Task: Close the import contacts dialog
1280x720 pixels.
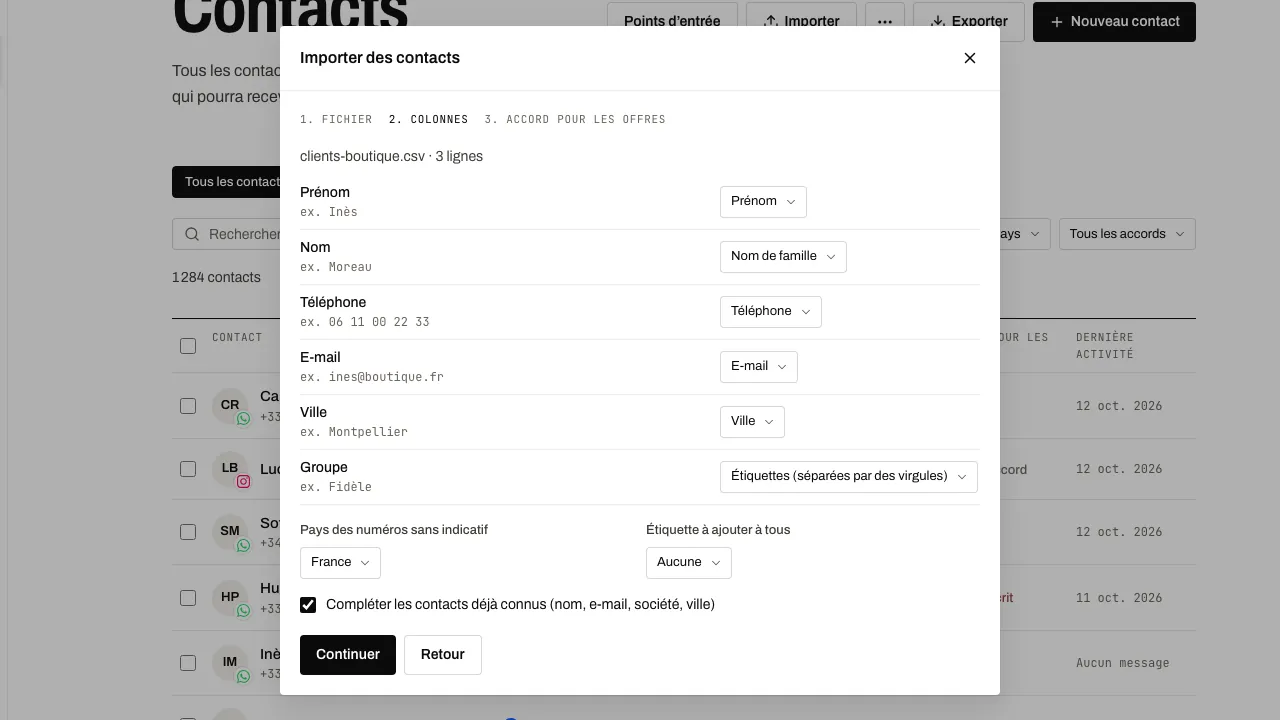Action: pos(969,58)
